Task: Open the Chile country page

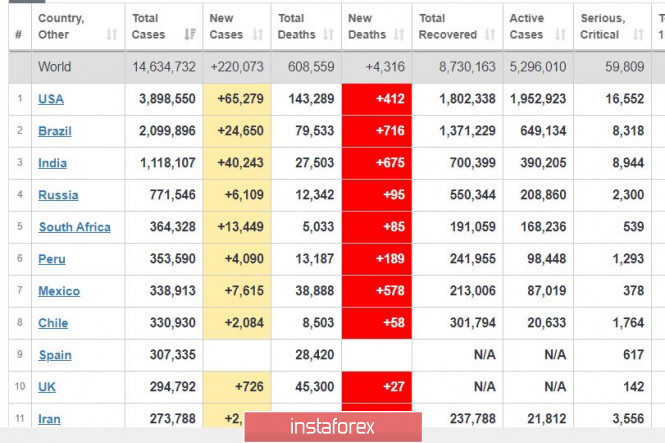Action: [x=53, y=323]
